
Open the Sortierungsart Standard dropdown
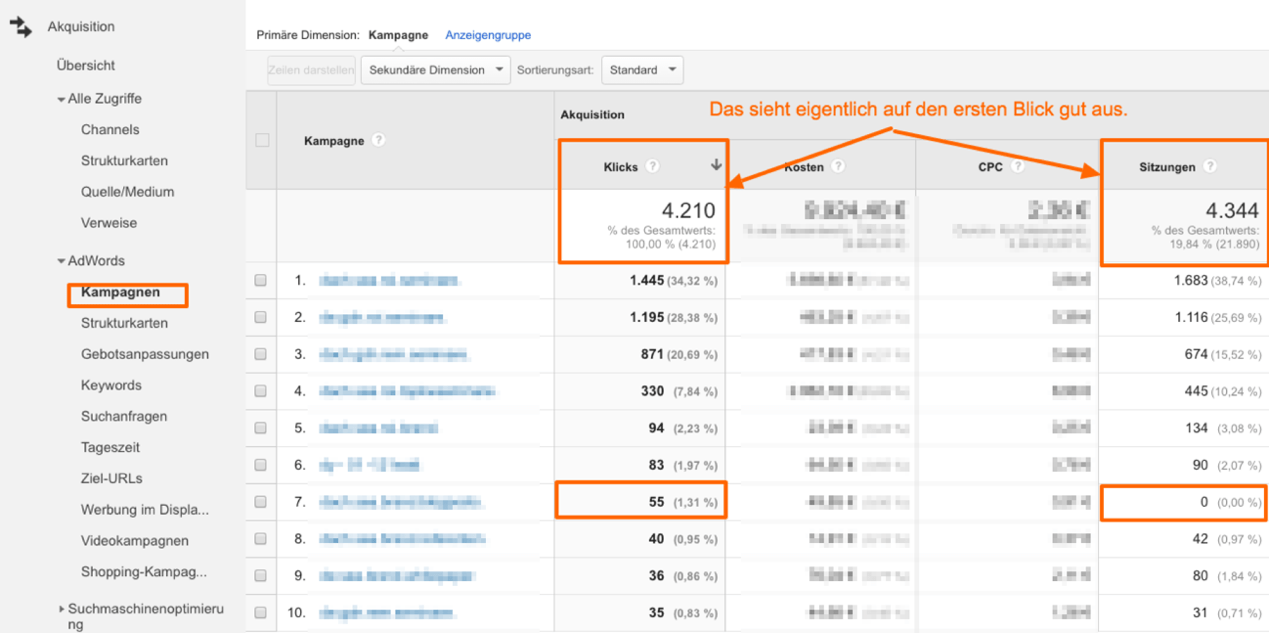click(x=642, y=70)
